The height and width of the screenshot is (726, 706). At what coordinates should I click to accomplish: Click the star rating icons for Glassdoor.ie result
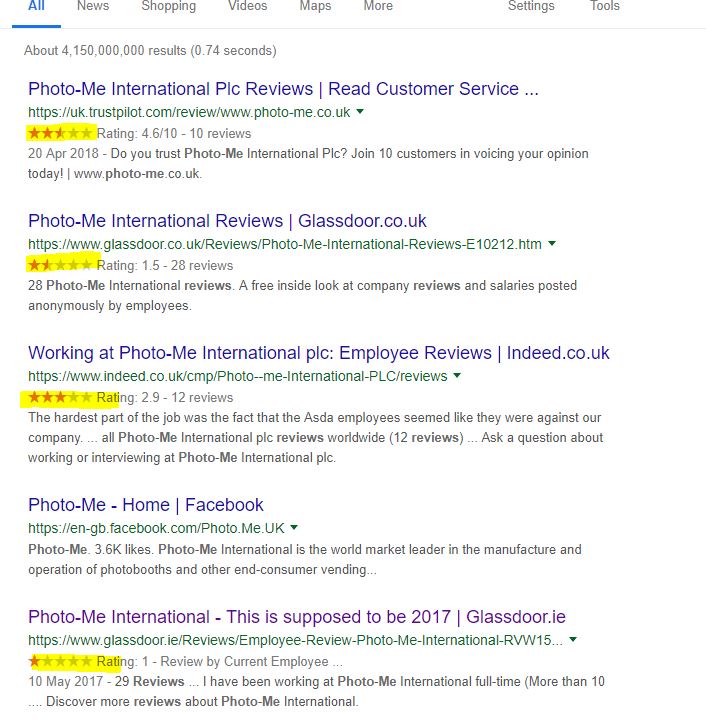point(60,661)
